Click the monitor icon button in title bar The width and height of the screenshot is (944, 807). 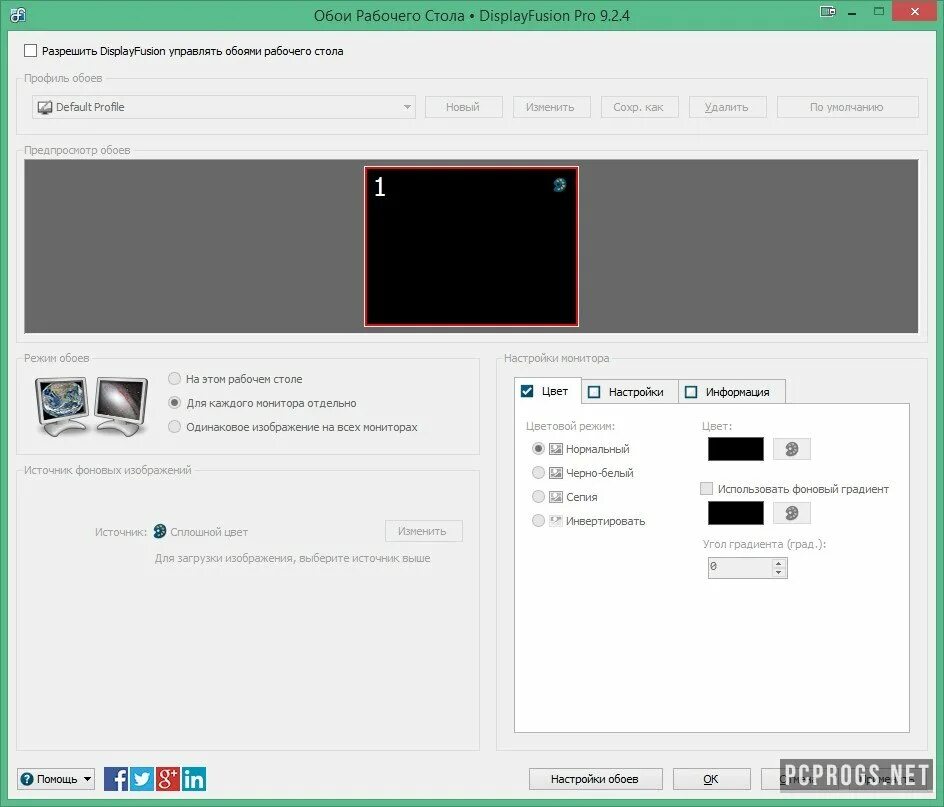click(828, 11)
